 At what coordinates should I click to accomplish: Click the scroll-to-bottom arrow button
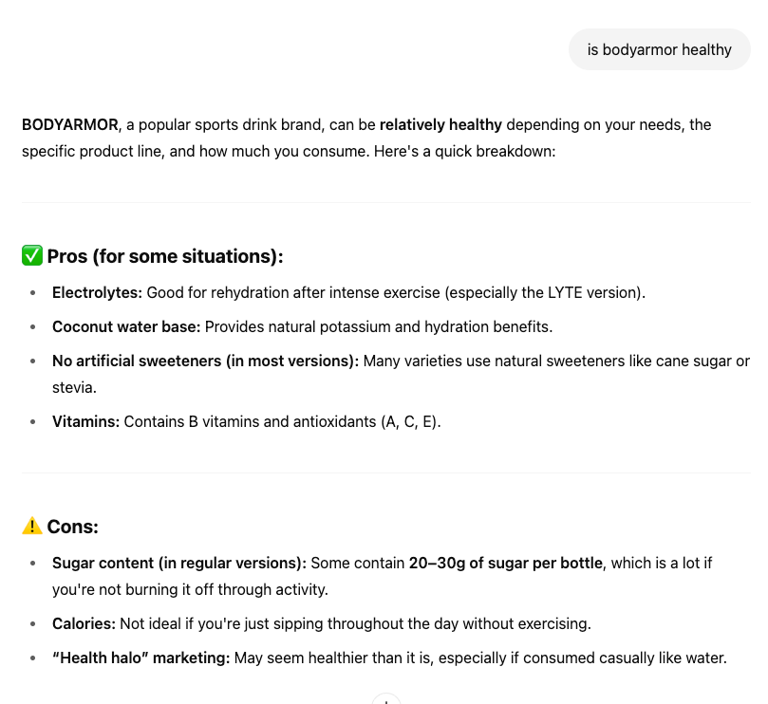point(386,699)
